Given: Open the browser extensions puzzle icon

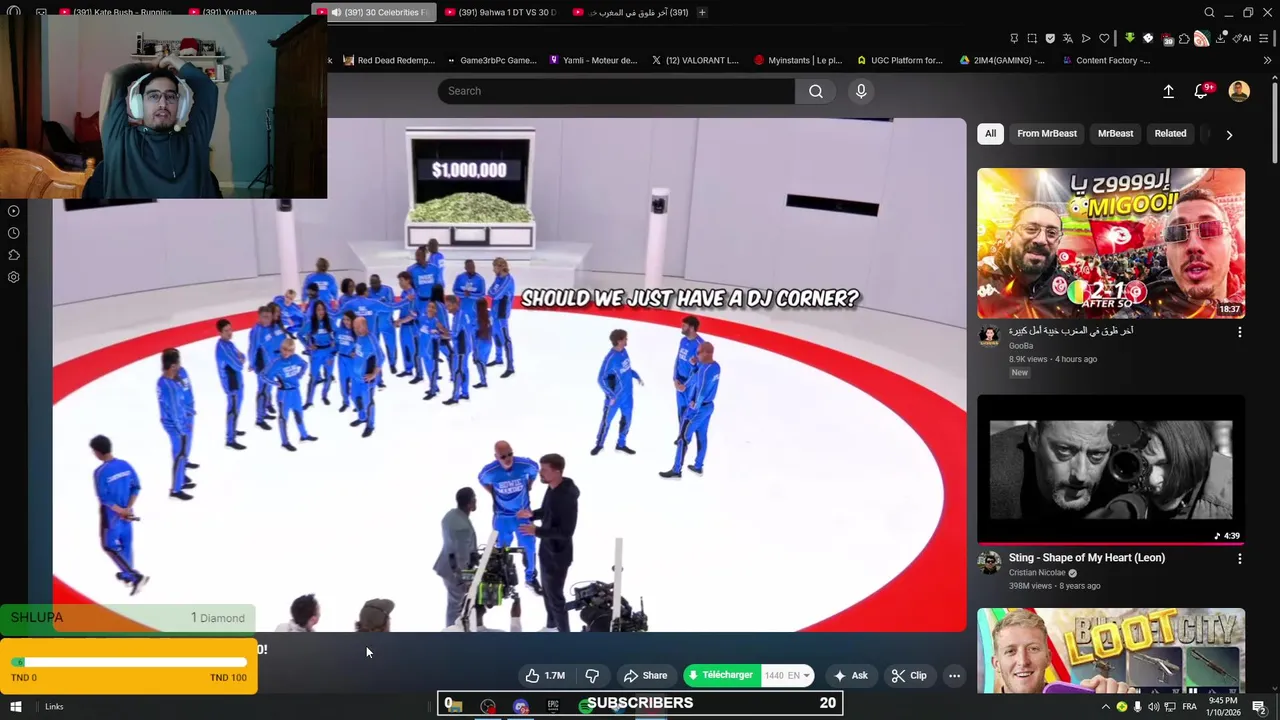Looking at the screenshot, I should pyautogui.click(x=1184, y=38).
